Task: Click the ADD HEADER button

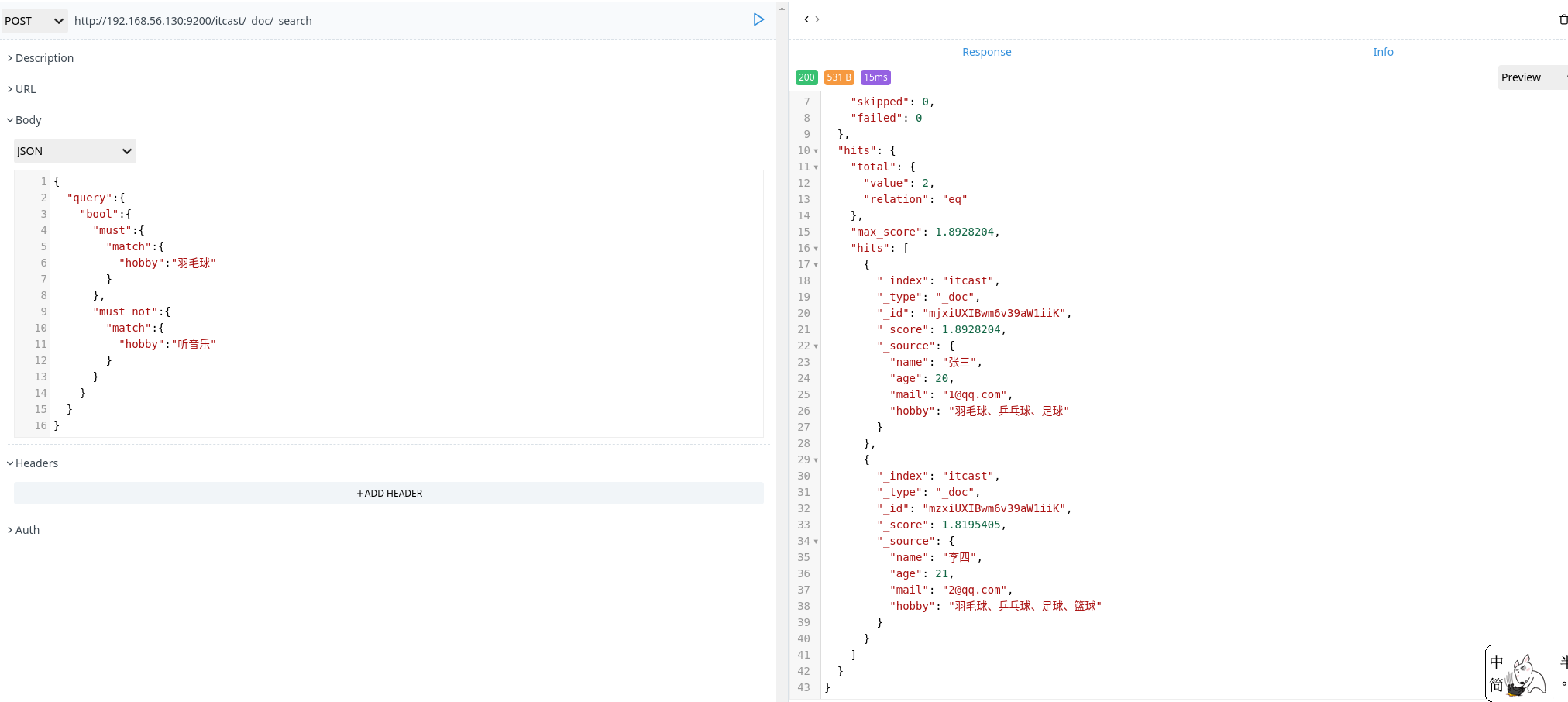Action: [389, 493]
